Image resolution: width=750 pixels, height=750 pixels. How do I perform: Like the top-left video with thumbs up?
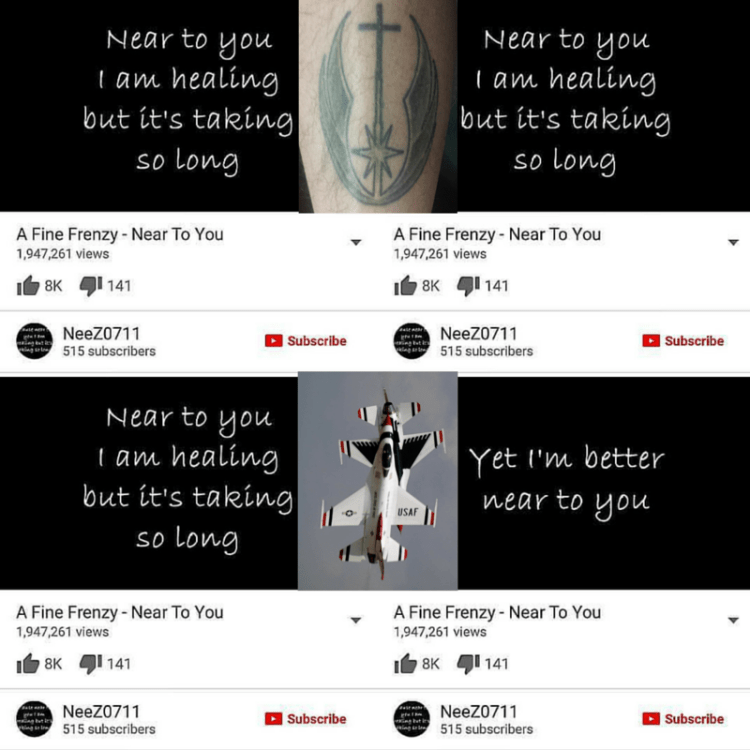pos(28,286)
